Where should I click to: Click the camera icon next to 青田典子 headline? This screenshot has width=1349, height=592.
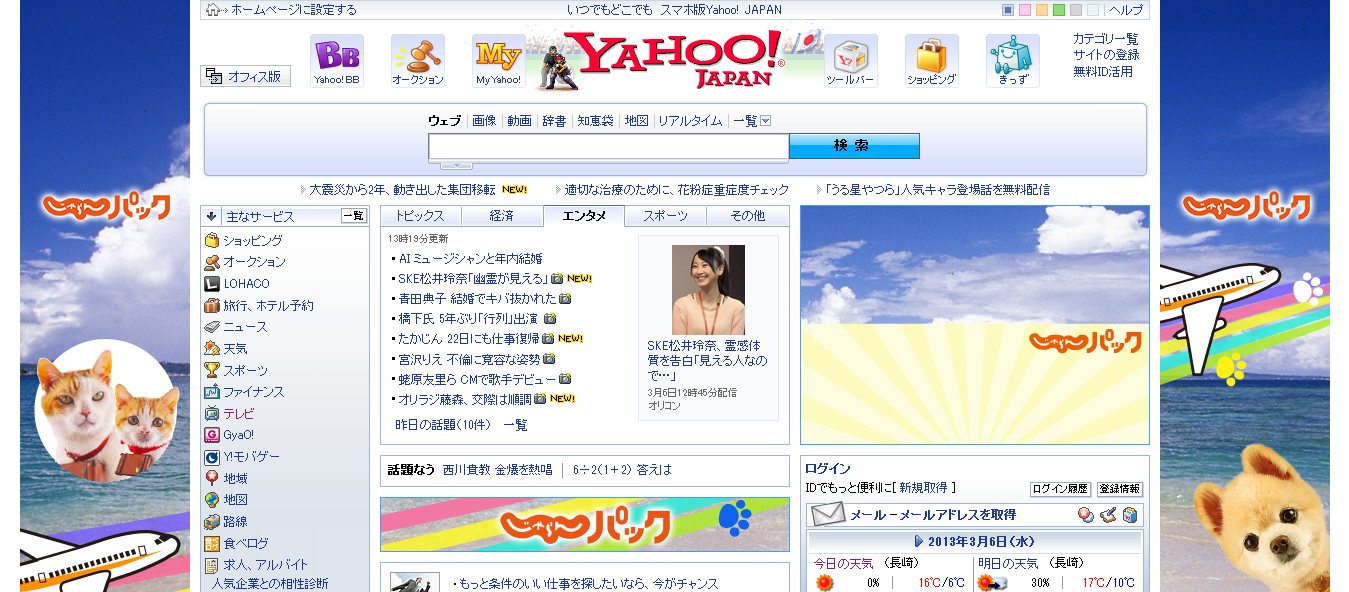pyautogui.click(x=565, y=298)
